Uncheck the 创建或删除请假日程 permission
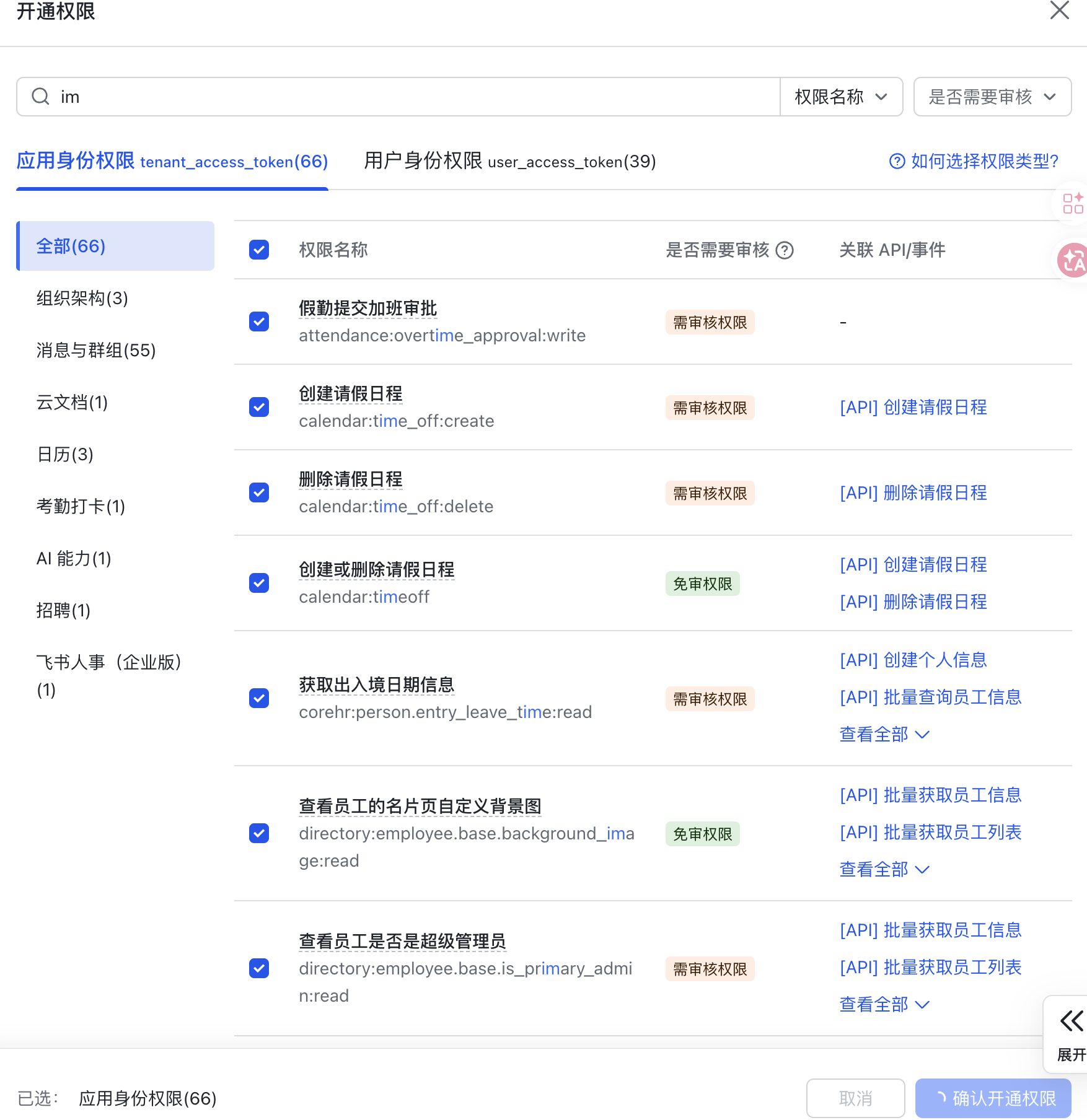 tap(258, 583)
